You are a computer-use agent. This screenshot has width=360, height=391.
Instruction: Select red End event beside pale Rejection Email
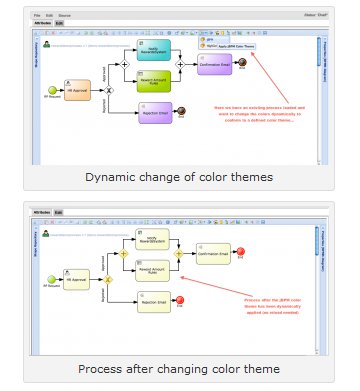(180, 300)
